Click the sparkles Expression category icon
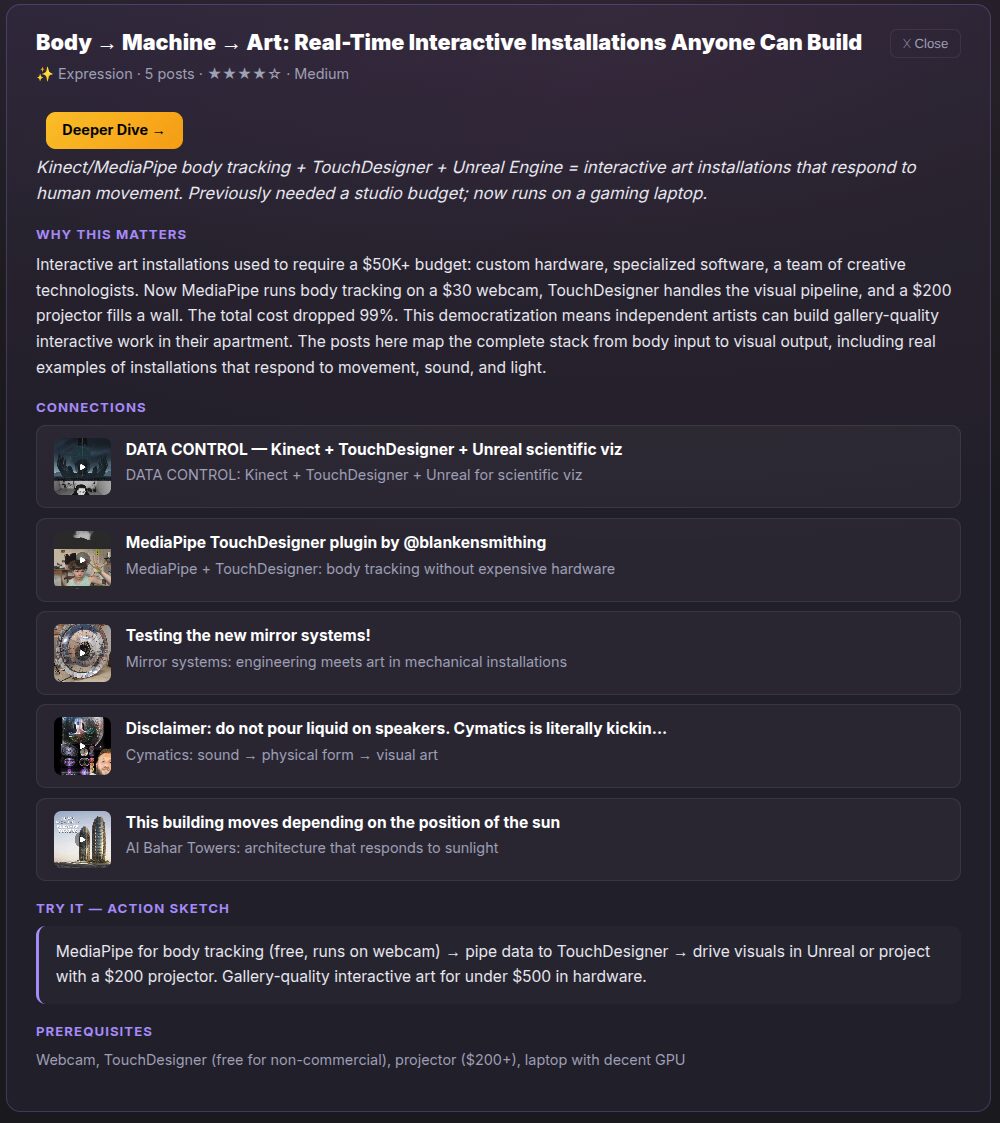This screenshot has height=1123, width=1000. pos(44,73)
